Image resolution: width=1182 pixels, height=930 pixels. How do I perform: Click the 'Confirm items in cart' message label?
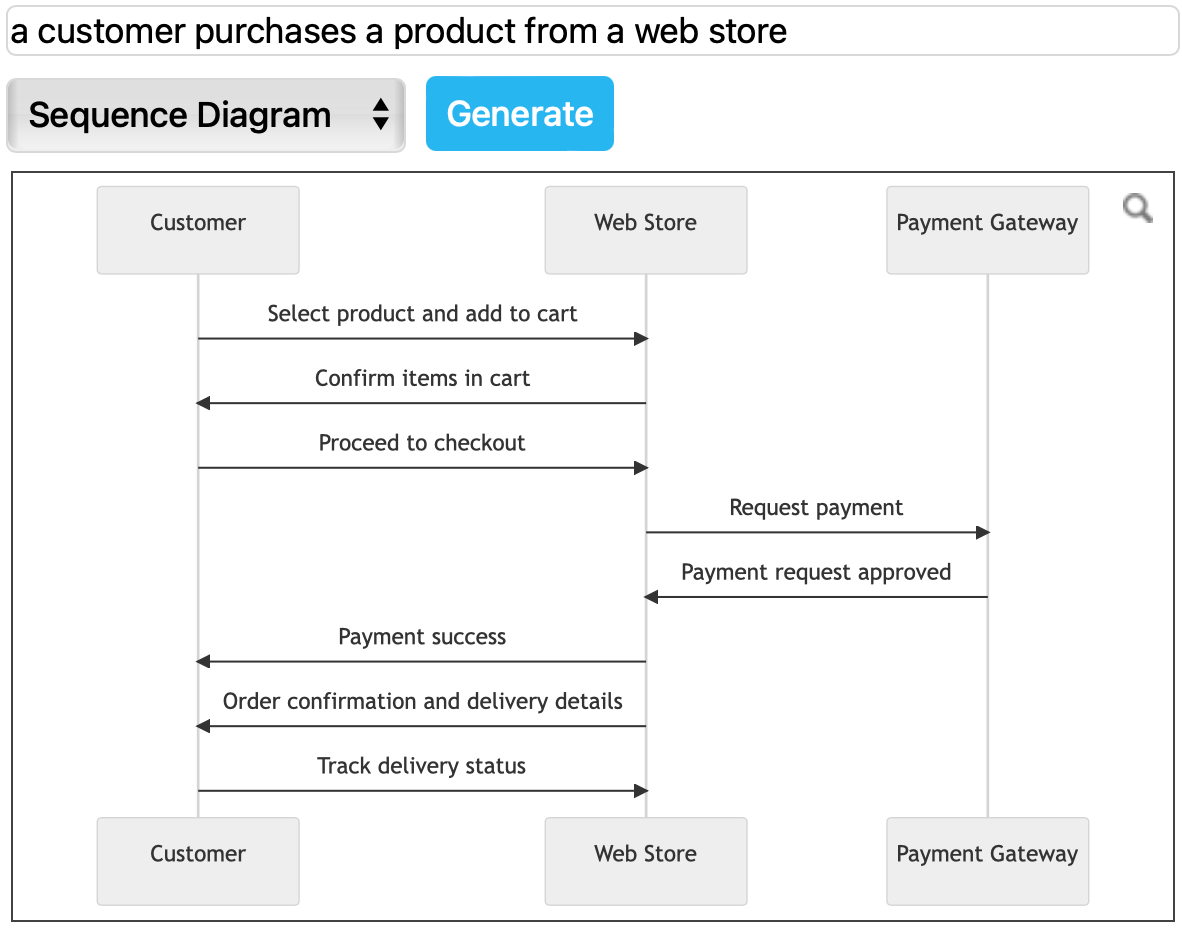point(422,378)
